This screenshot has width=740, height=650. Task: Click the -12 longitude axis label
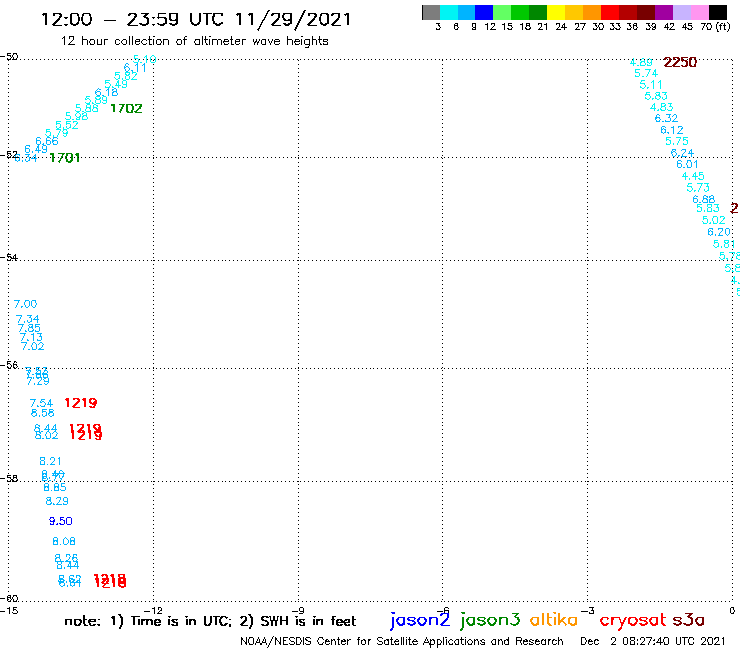pos(153,610)
